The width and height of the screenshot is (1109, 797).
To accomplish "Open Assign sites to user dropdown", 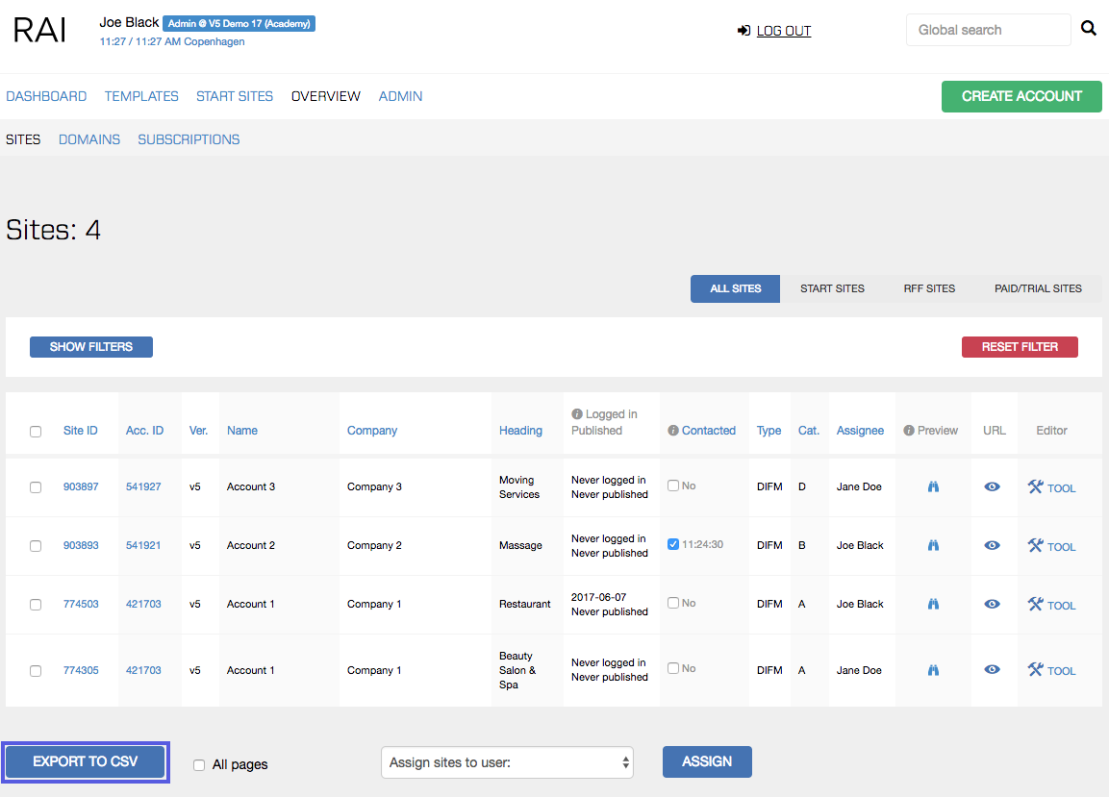I will (507, 762).
